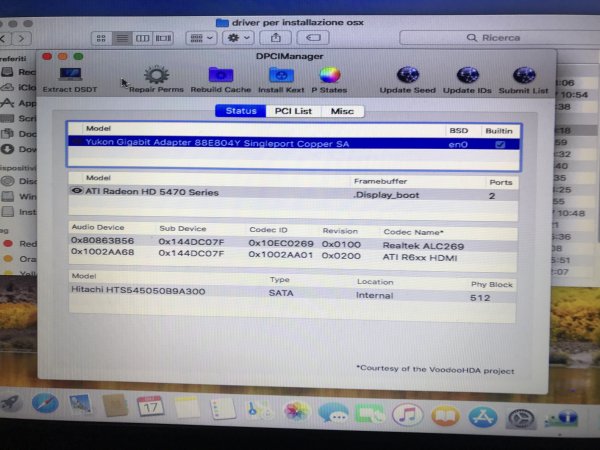Click Framebuffer column header
This screenshot has height=450, width=600.
(380, 181)
